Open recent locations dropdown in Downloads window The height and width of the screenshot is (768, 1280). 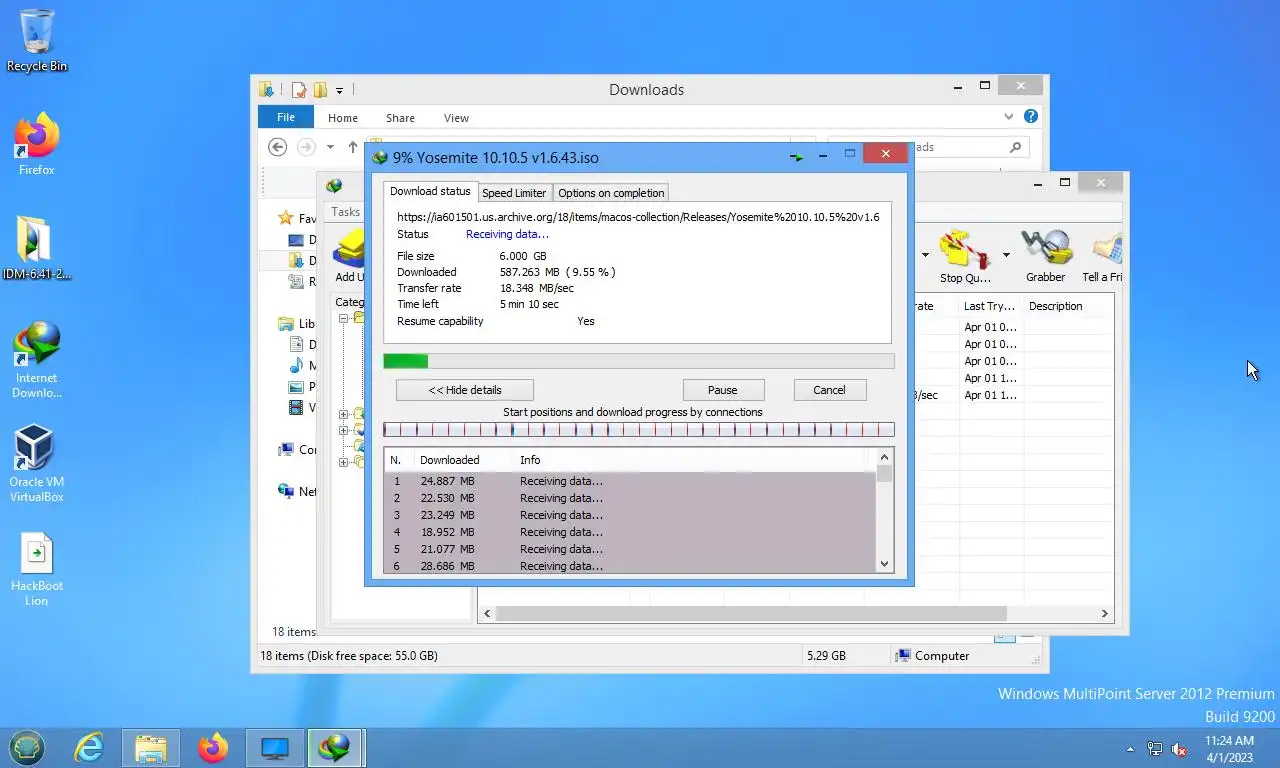(x=330, y=147)
